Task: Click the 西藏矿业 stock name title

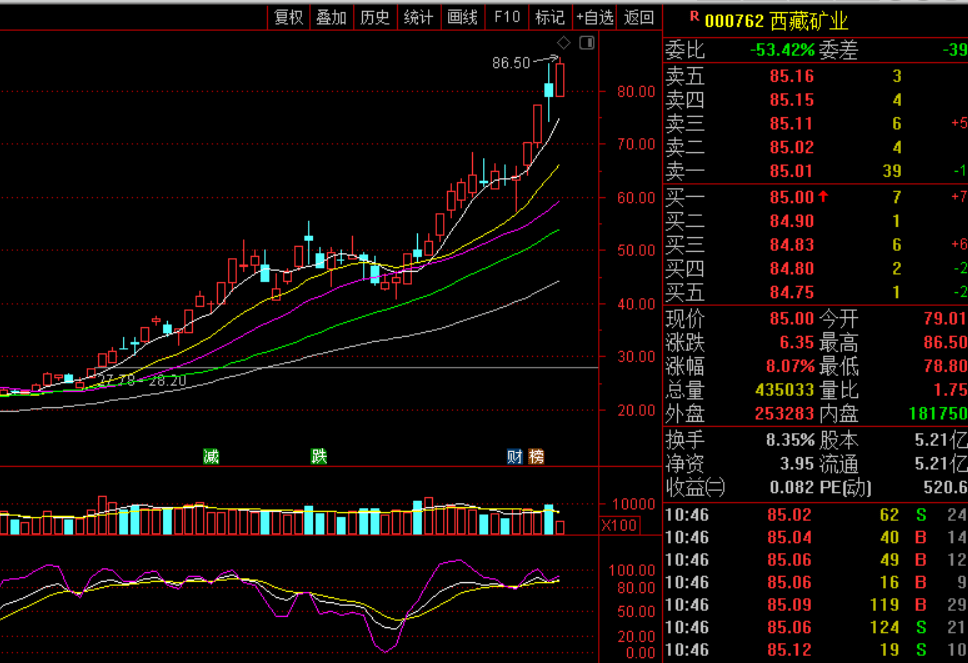Action: [x=809, y=21]
